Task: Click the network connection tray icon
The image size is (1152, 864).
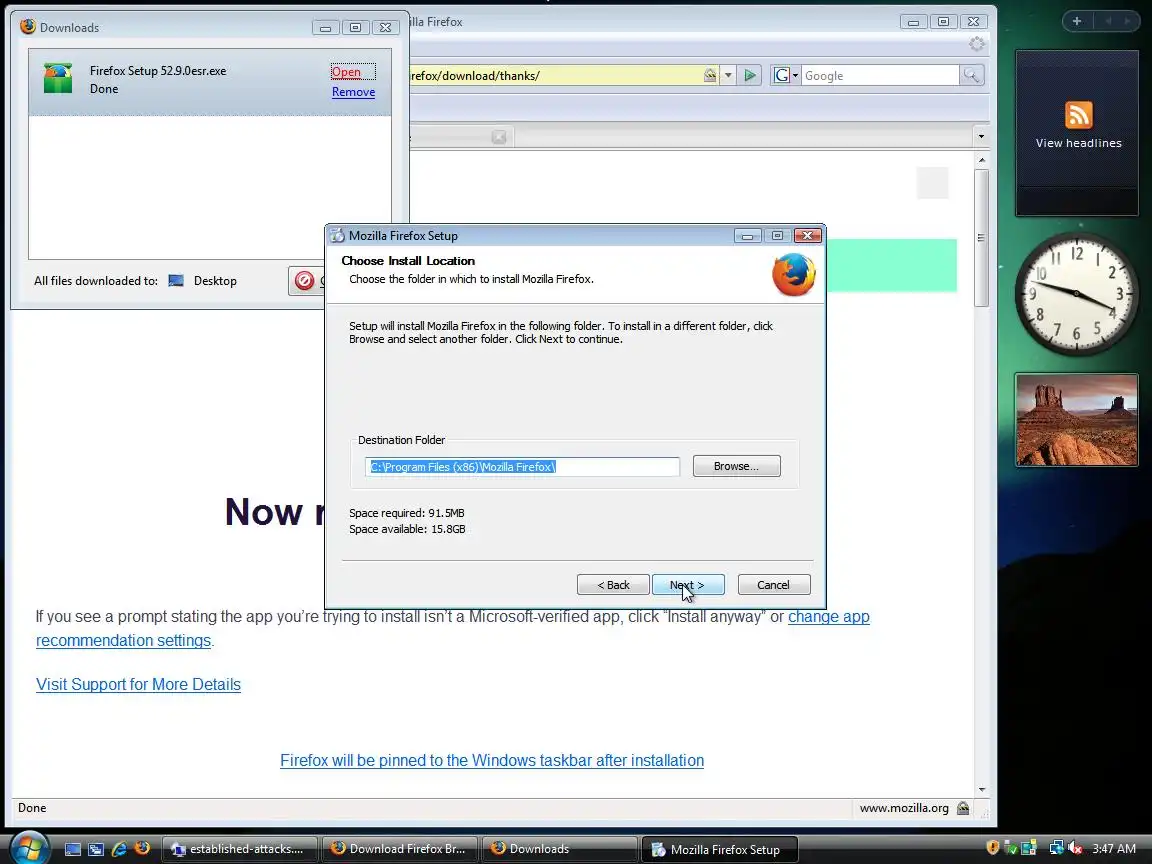Action: [x=1056, y=849]
